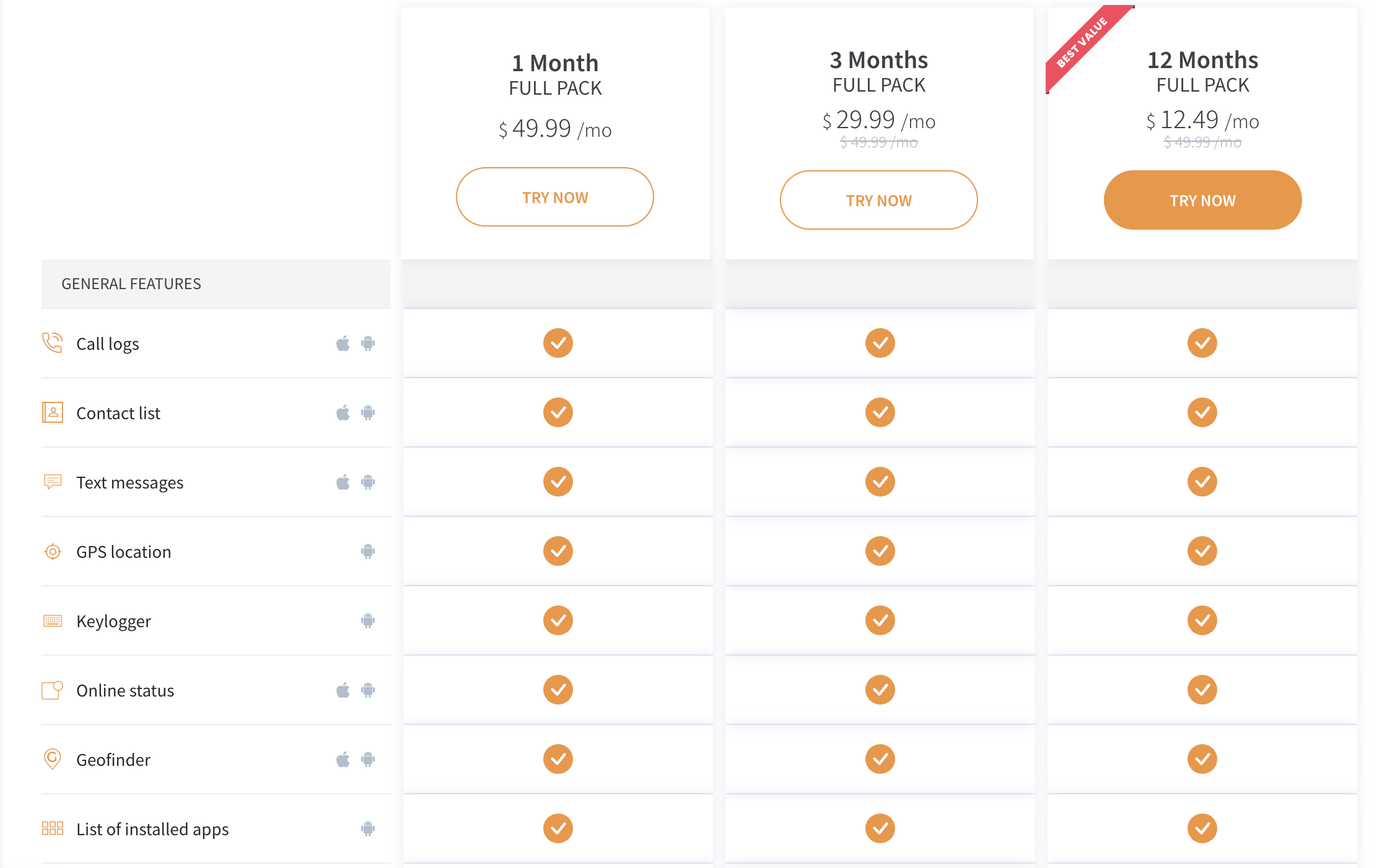Click the 1 Month Call logs checkmark
The image size is (1400, 868).
point(558,343)
